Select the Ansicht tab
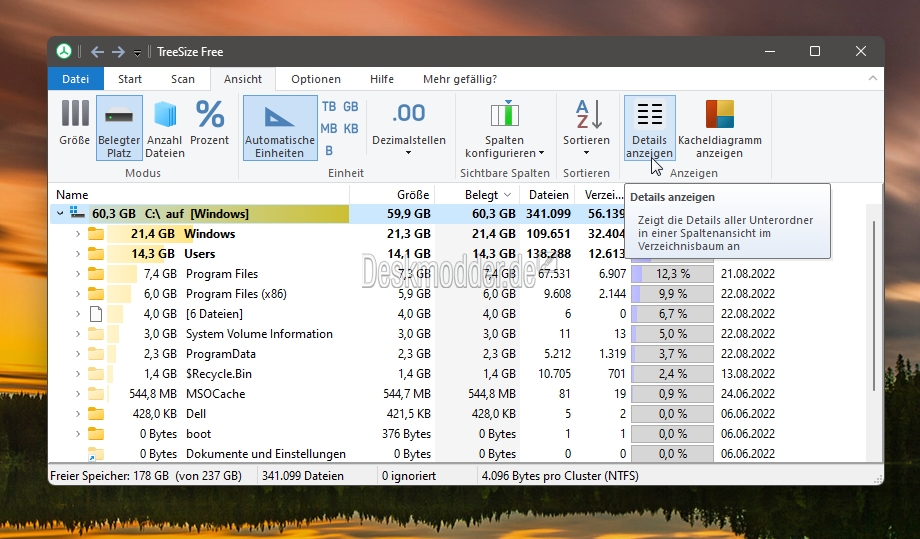920x539 pixels. click(243, 79)
